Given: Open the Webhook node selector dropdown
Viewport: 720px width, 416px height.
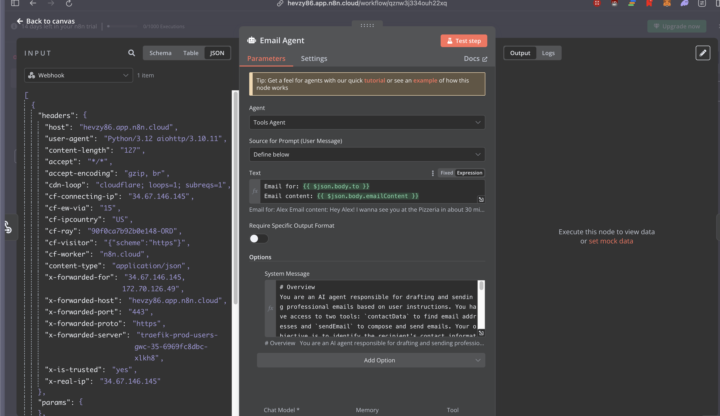Looking at the screenshot, I should (79, 75).
